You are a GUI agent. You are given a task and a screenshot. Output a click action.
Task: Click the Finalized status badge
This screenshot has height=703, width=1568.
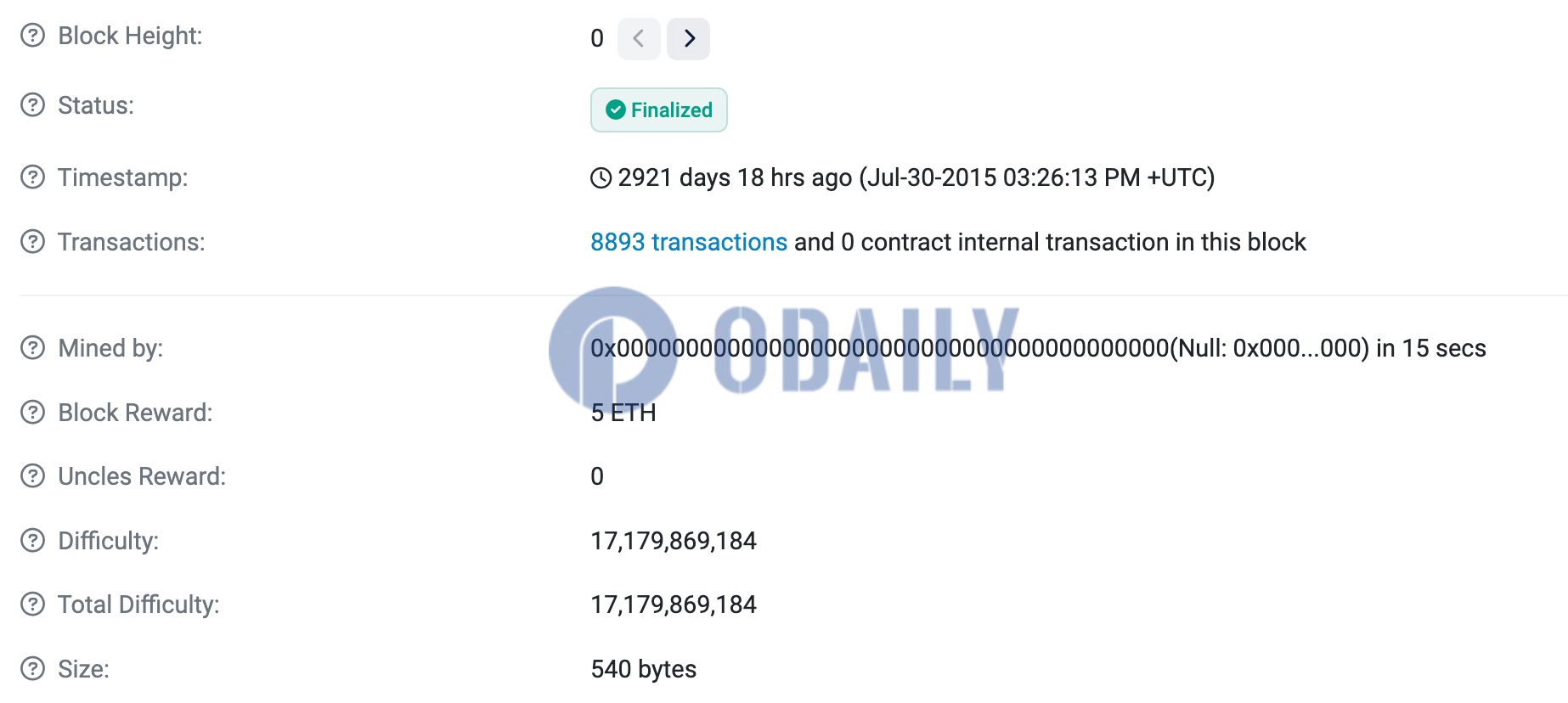pos(658,110)
